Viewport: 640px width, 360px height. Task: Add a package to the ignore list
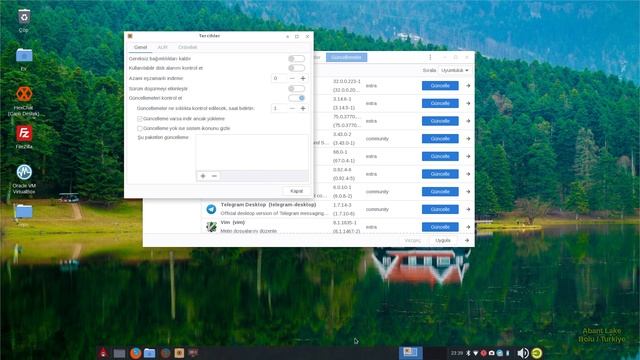(203, 176)
